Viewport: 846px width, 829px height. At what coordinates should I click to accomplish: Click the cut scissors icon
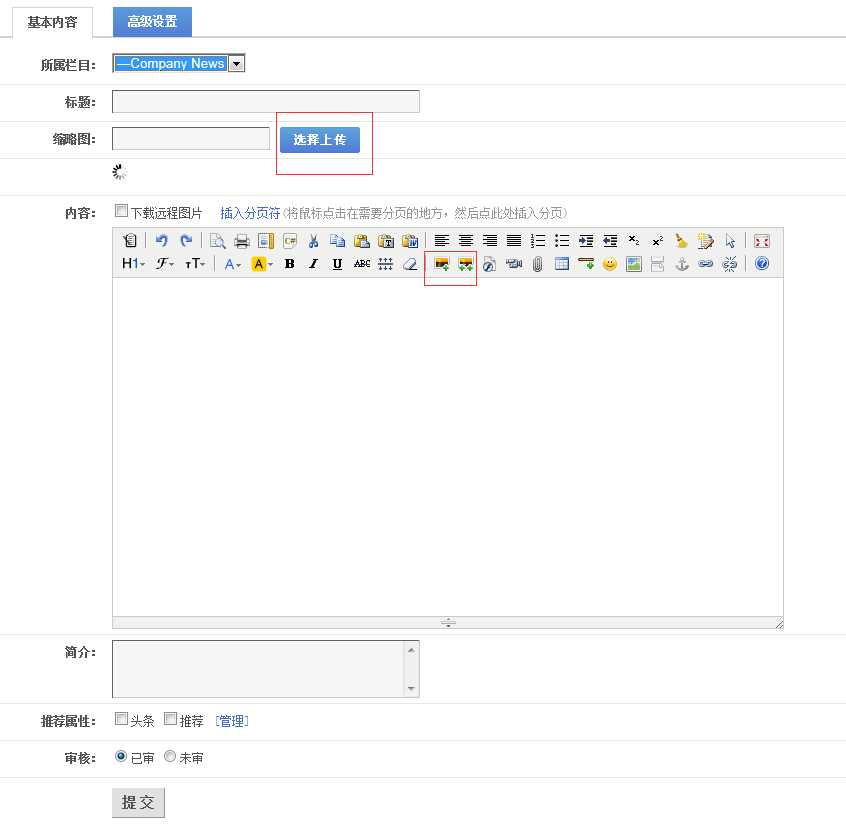coord(313,241)
